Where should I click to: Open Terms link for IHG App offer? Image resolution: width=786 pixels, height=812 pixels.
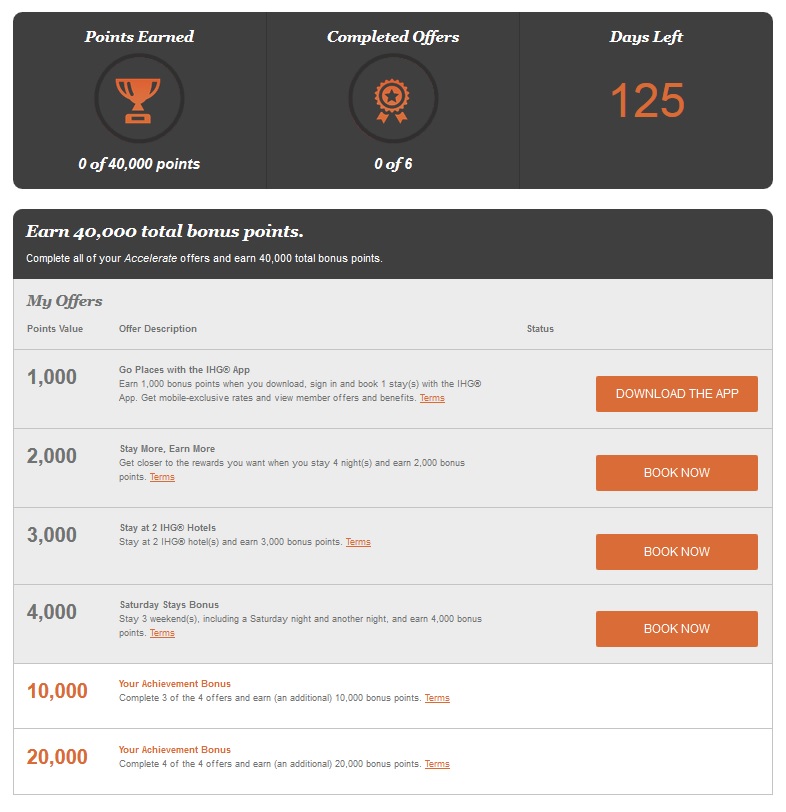(x=432, y=398)
